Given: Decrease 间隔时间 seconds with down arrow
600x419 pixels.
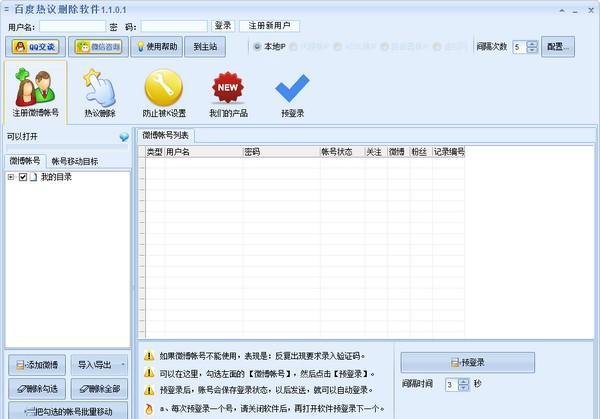Looking at the screenshot, I should click(463, 387).
